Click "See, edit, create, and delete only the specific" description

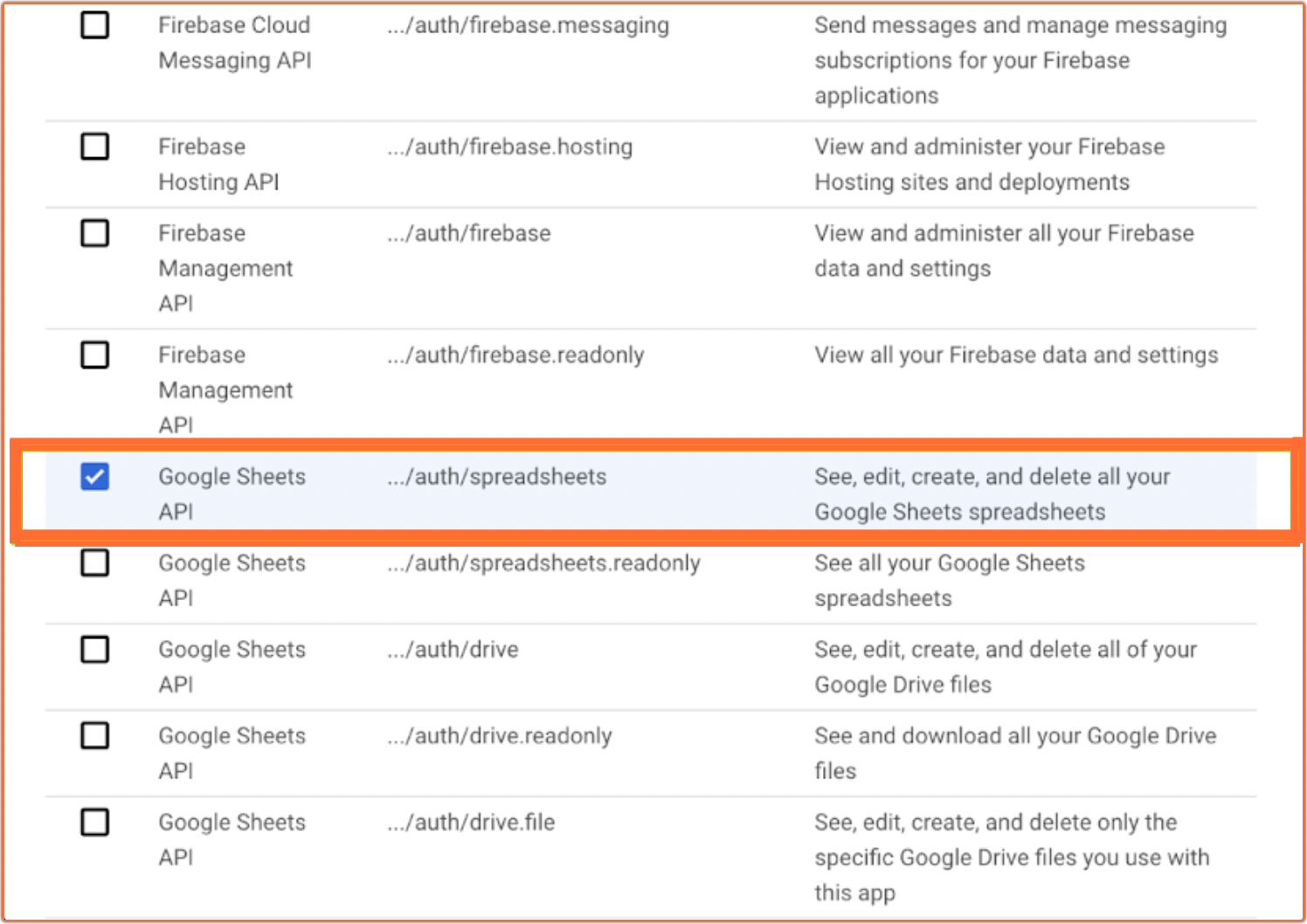point(1012,858)
